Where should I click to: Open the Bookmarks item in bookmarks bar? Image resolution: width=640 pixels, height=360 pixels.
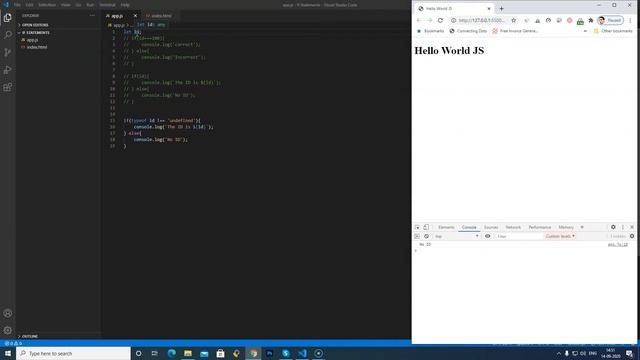coord(430,31)
